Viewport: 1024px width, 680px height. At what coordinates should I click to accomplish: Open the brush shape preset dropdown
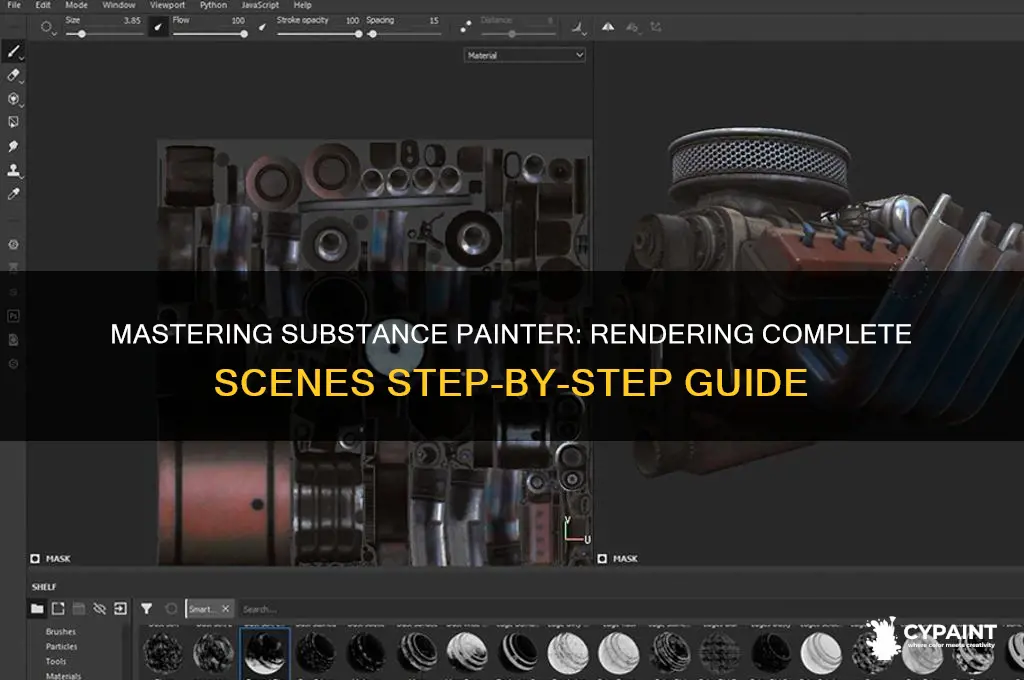[48, 27]
